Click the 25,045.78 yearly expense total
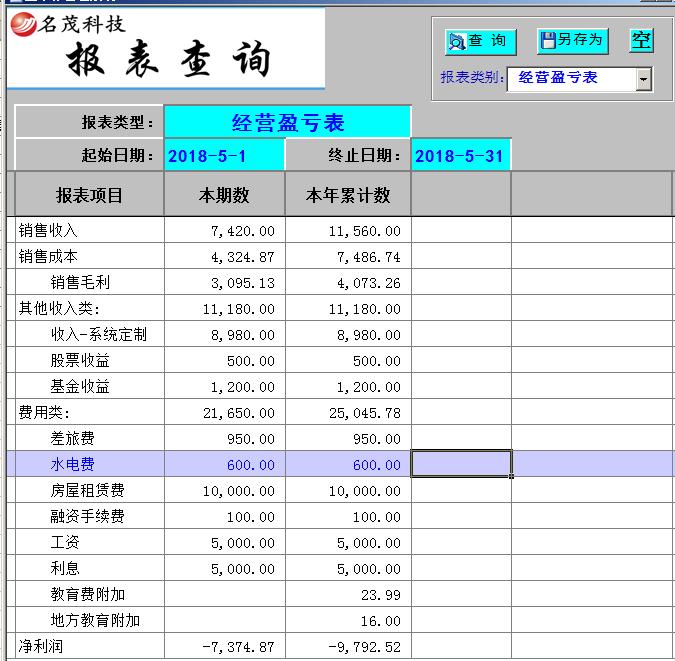The image size is (675, 661). click(365, 413)
